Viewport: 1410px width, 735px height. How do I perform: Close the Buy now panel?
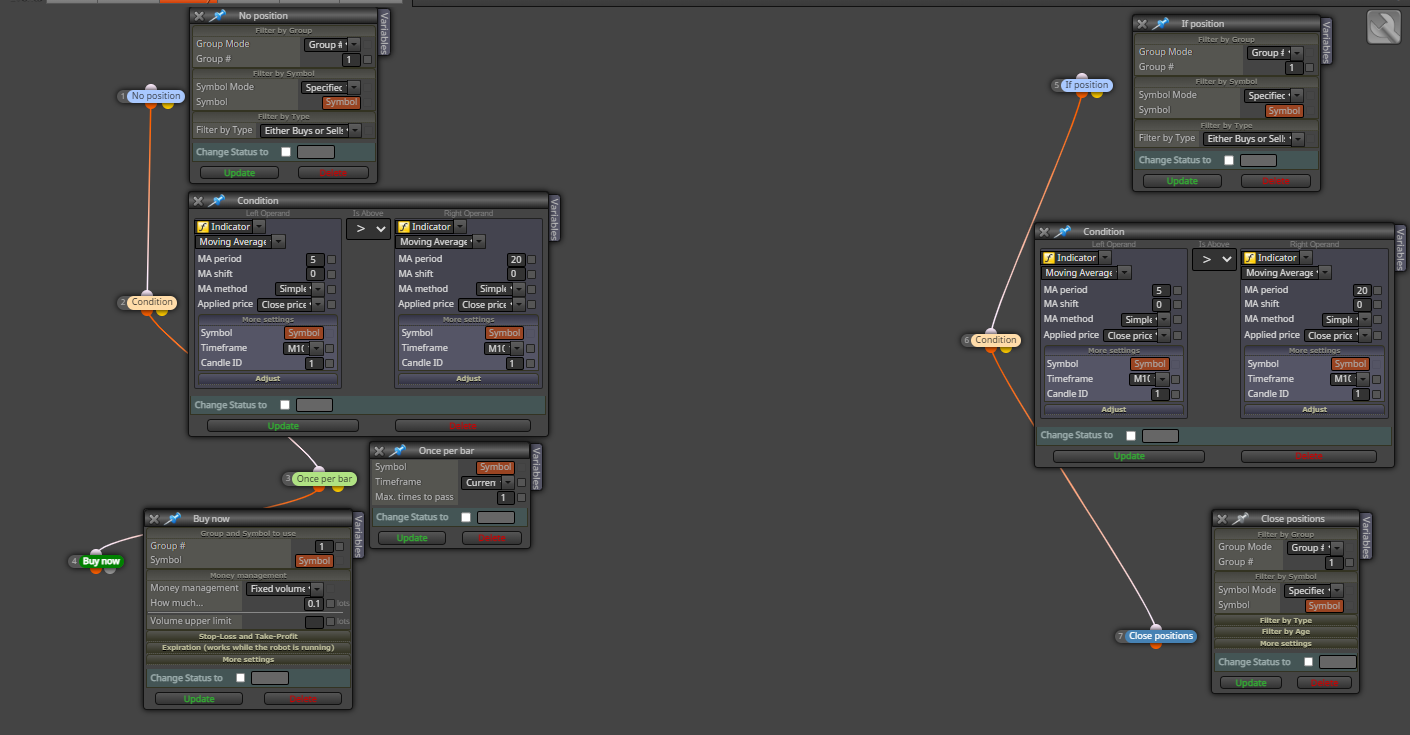tap(154, 518)
